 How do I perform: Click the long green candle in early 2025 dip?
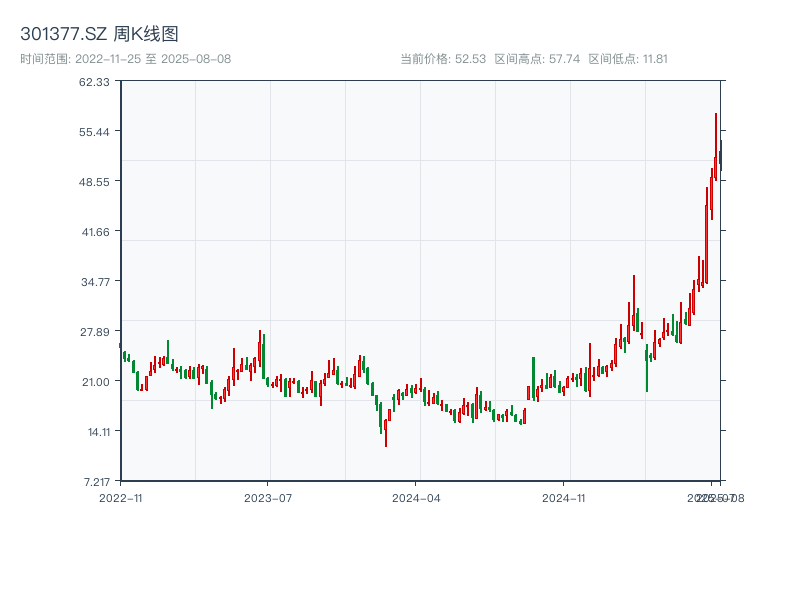click(646, 368)
